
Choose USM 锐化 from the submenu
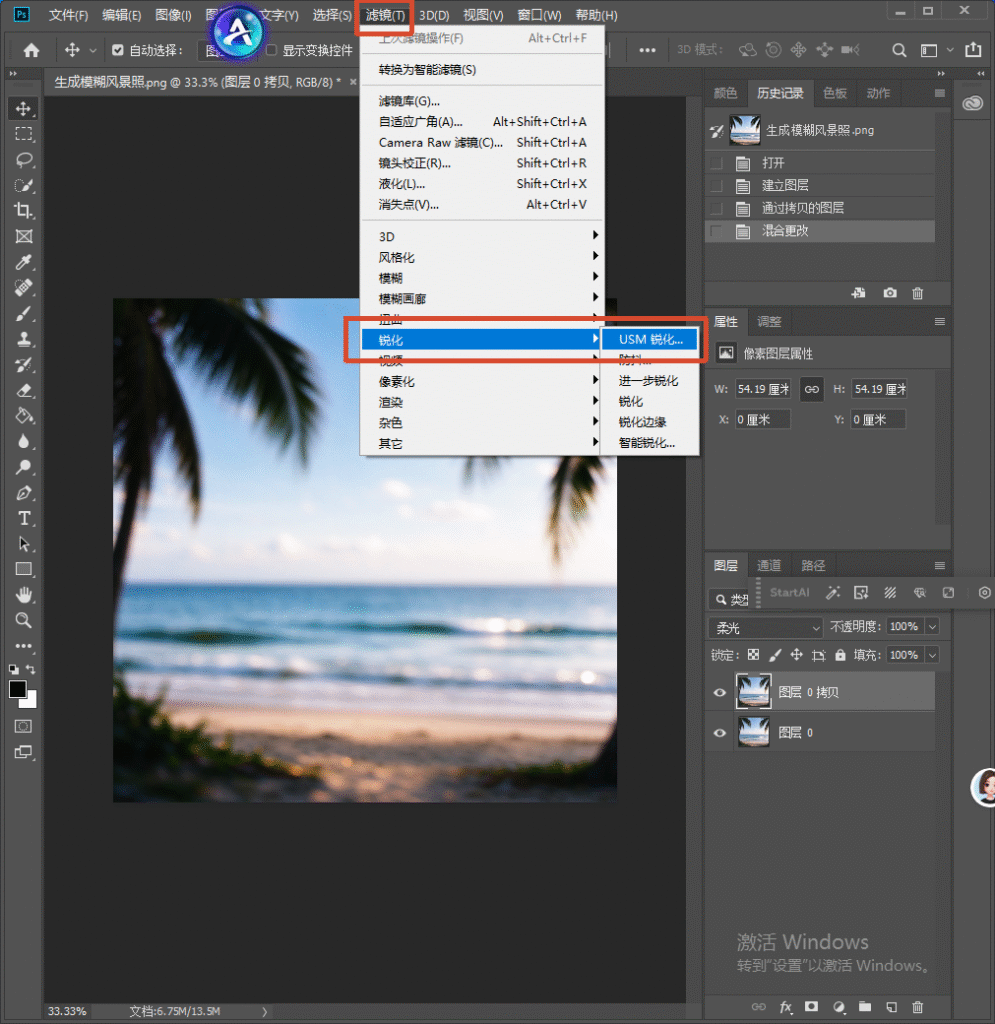650,340
